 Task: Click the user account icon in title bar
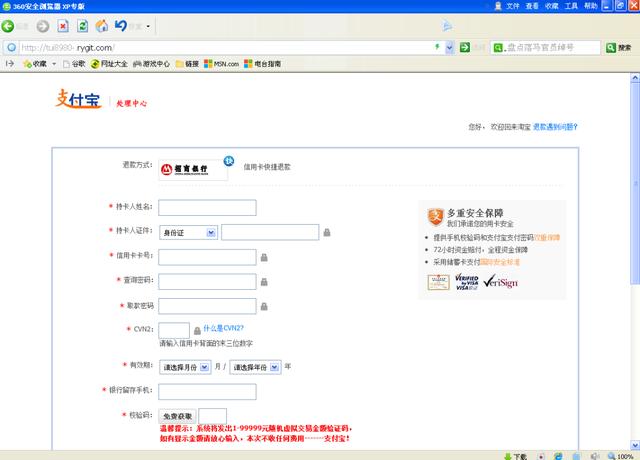coord(498,6)
